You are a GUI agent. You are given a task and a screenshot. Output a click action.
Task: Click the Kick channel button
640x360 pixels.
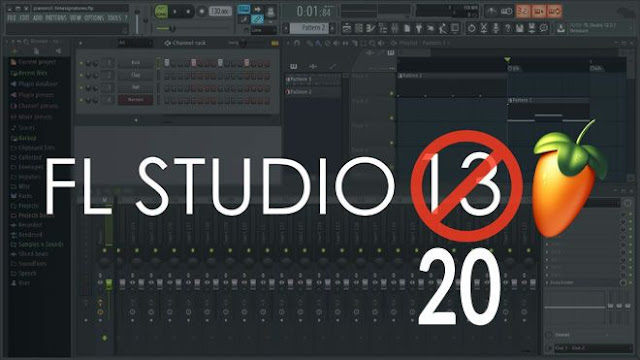136,63
